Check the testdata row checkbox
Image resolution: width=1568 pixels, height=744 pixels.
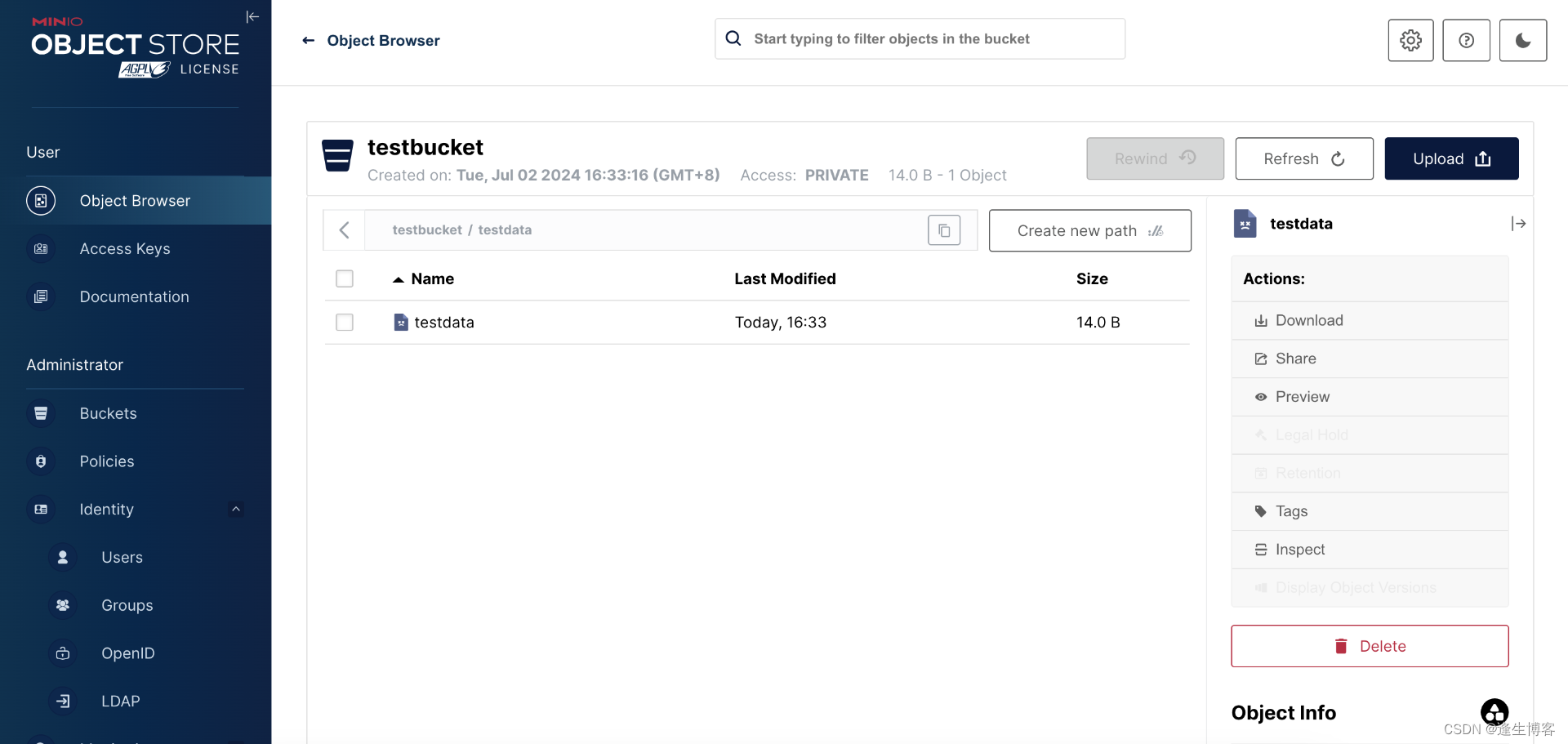345,323
